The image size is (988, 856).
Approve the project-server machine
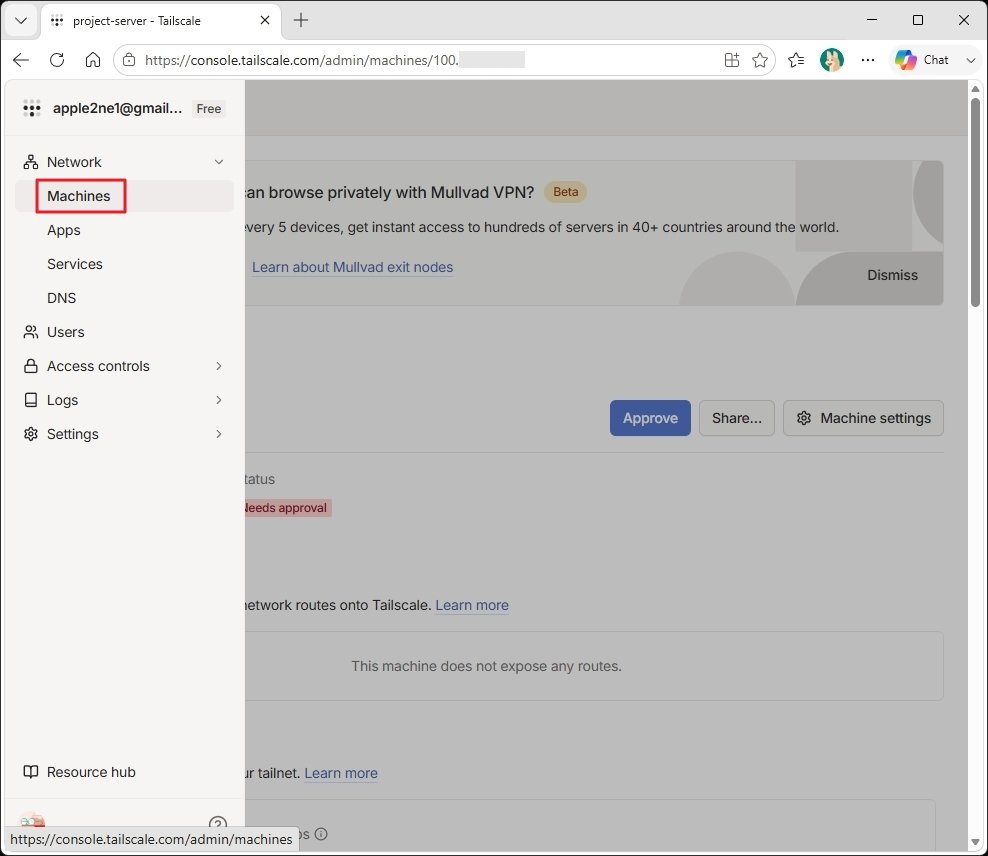pyautogui.click(x=650, y=418)
